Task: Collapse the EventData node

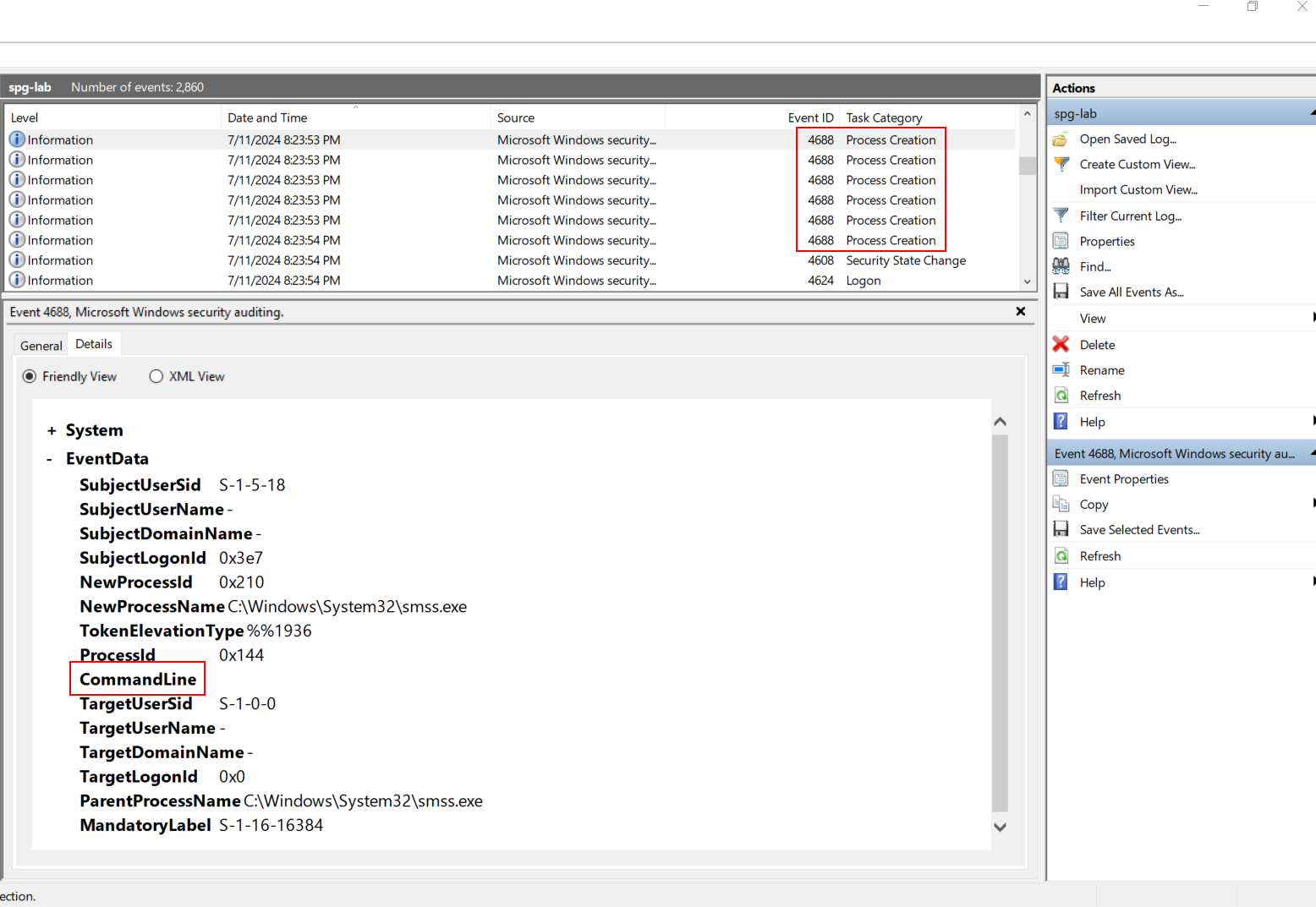Action: (x=50, y=459)
